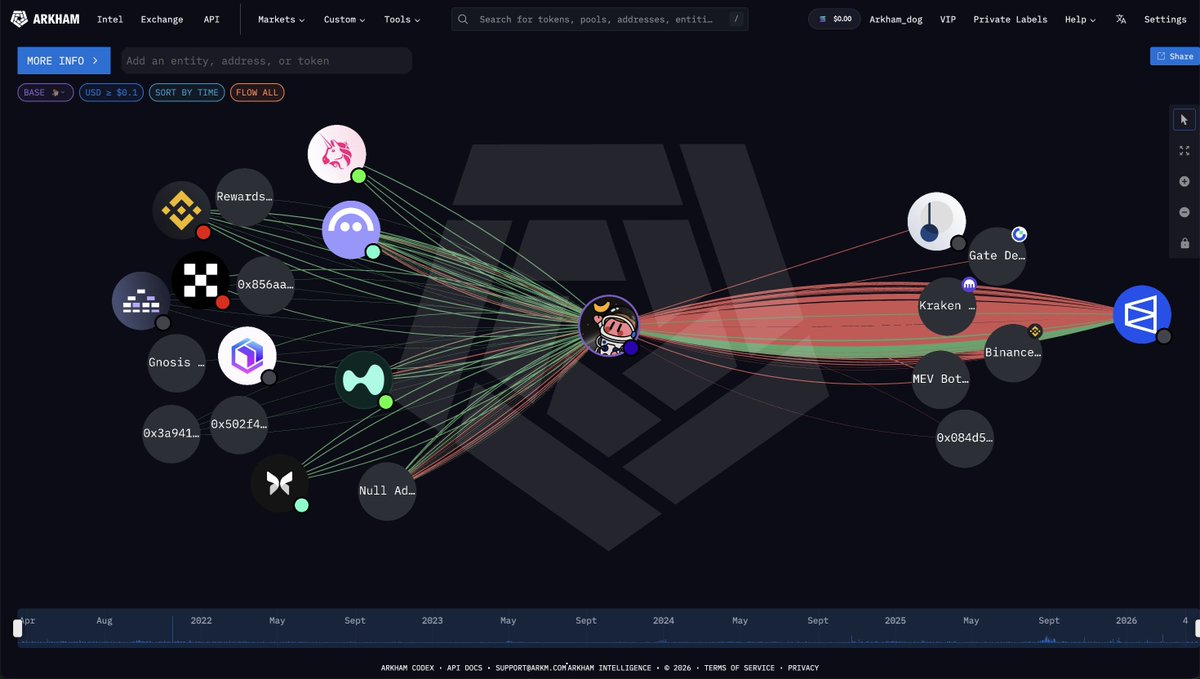Viewport: 1200px width, 679px height.
Task: Click the 2024 mark on timeline
Action: click(x=663, y=620)
